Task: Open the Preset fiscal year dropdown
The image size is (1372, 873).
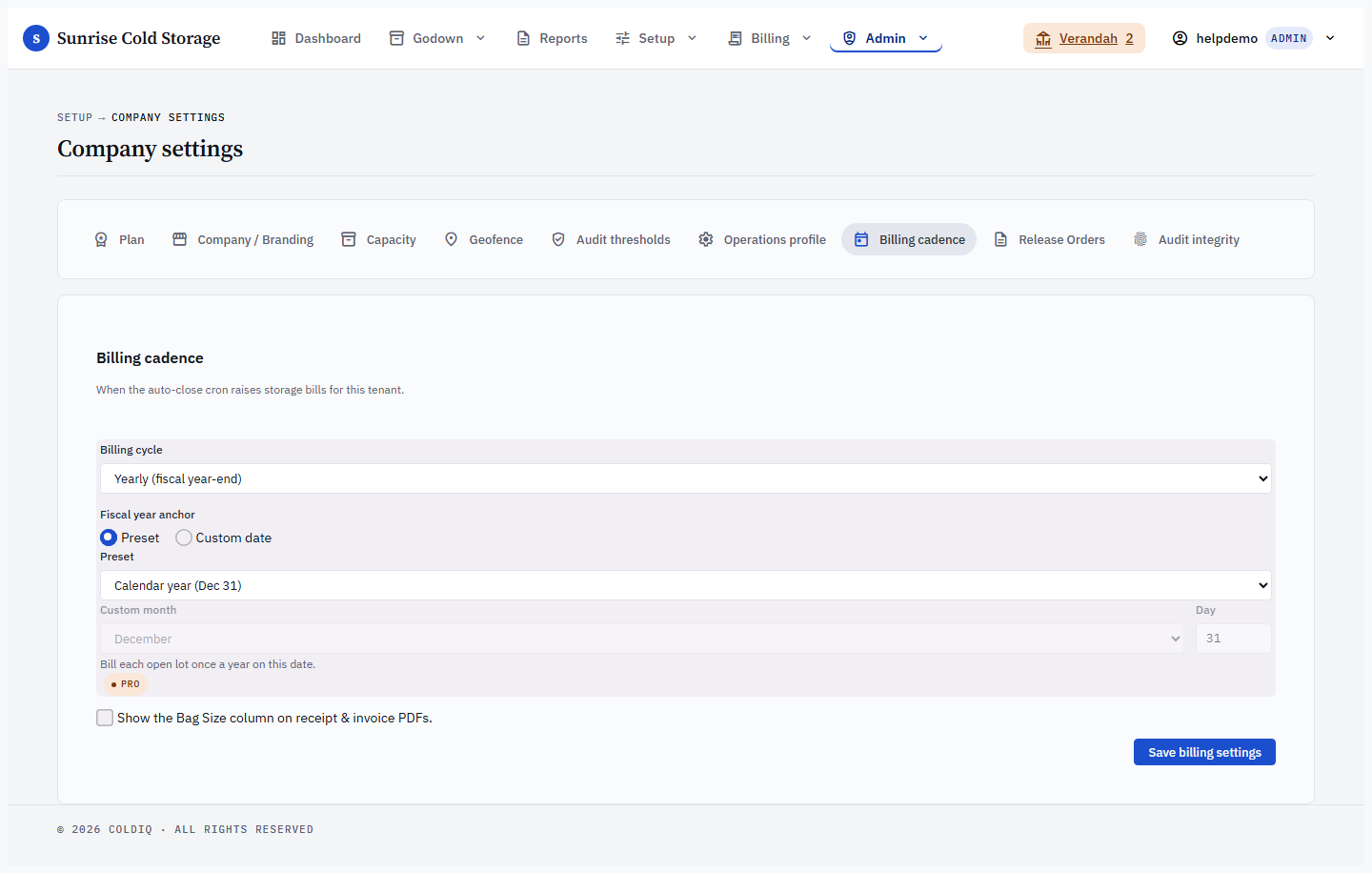Action: pyautogui.click(x=686, y=585)
